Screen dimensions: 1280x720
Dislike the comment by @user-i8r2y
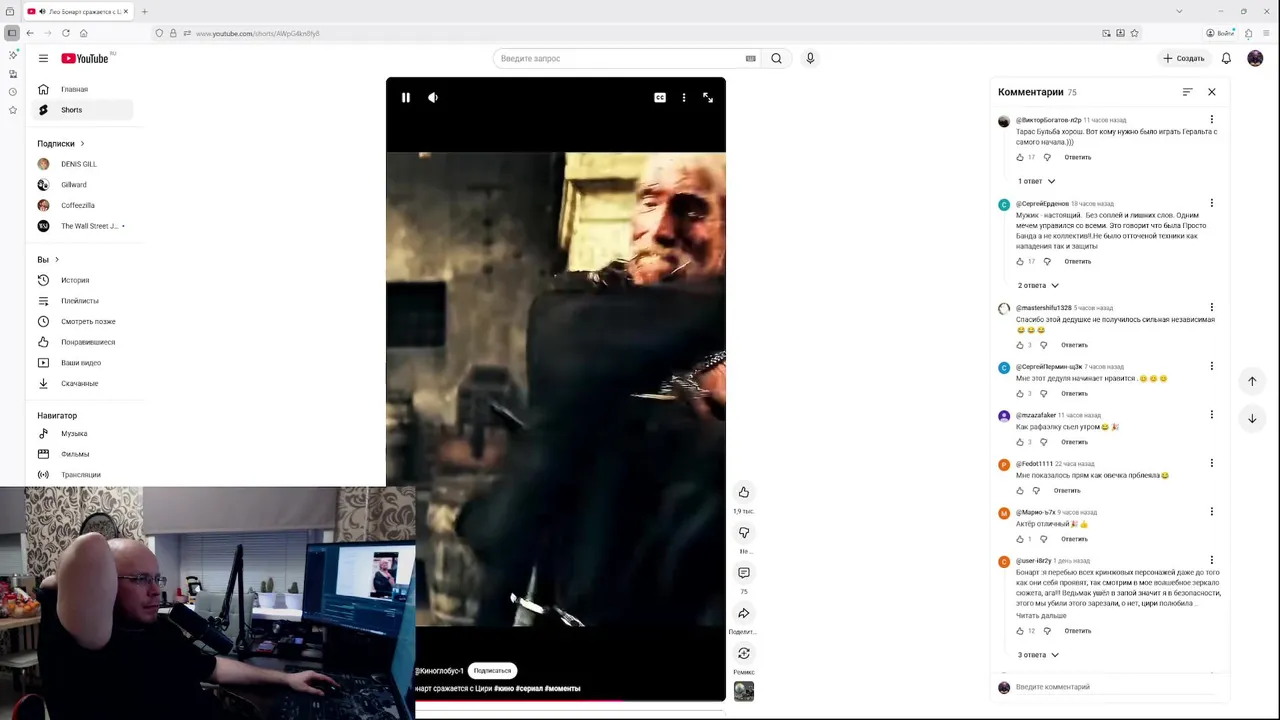click(x=1047, y=631)
